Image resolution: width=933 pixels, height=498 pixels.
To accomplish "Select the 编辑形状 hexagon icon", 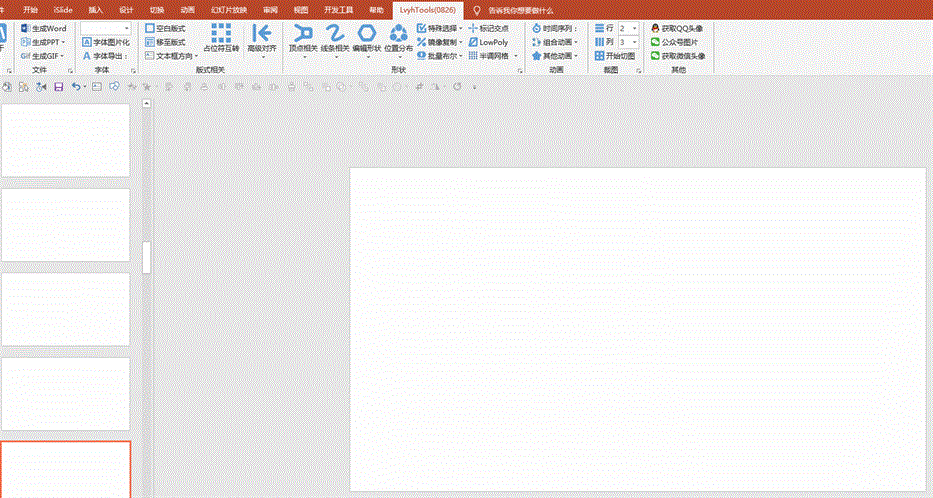I will coord(367,33).
